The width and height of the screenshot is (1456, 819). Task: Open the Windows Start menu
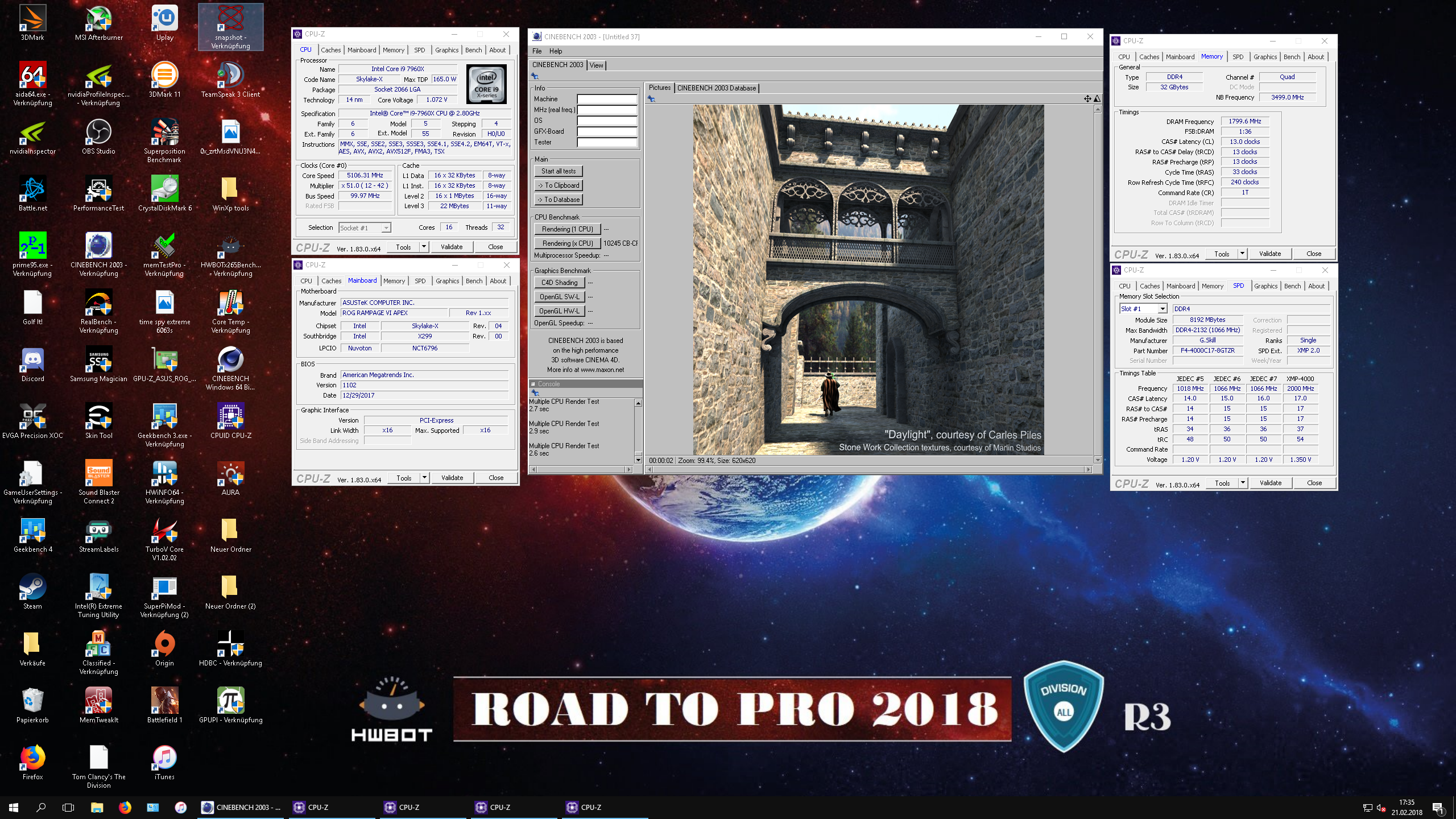pos(14,807)
